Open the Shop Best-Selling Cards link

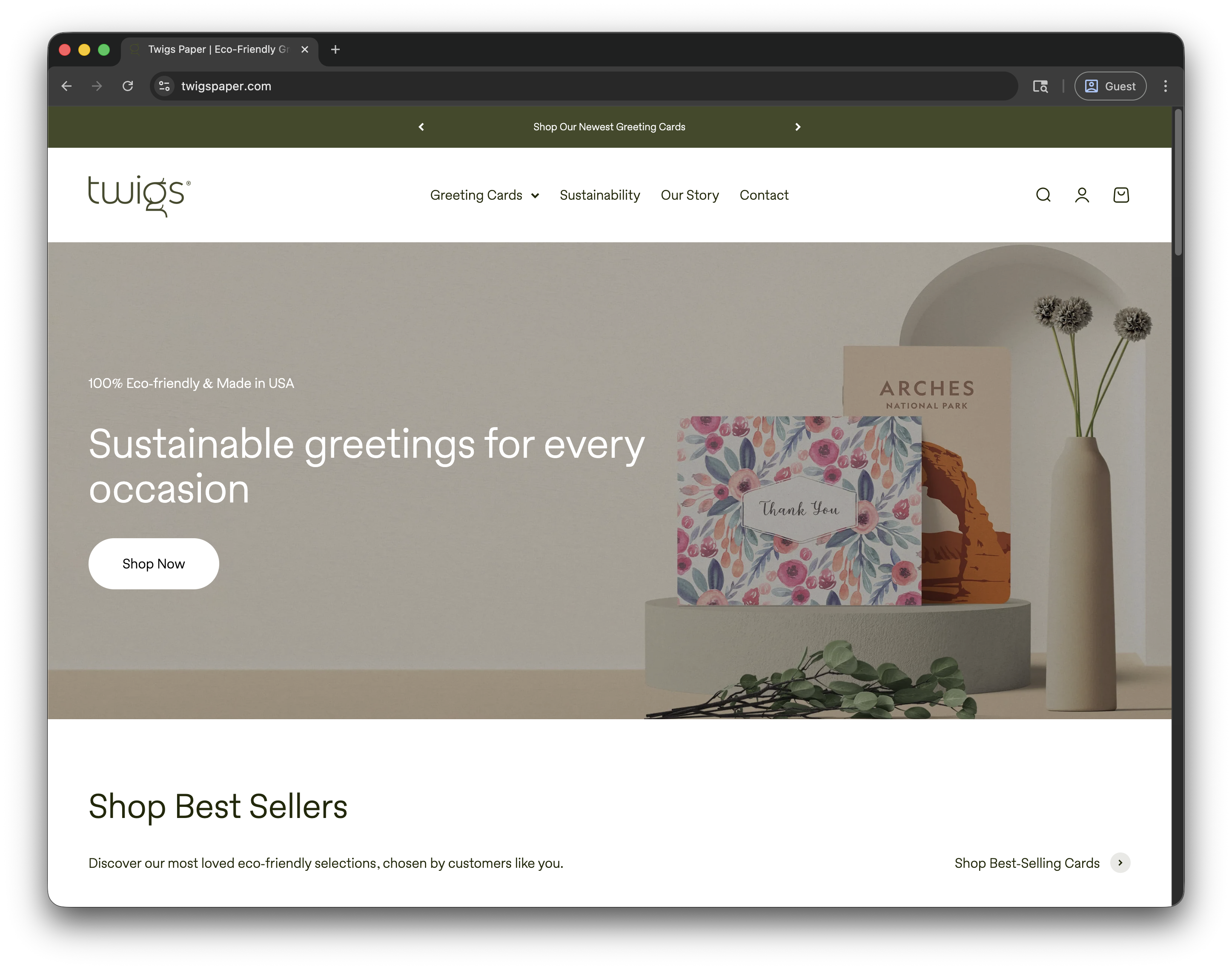pos(1027,863)
